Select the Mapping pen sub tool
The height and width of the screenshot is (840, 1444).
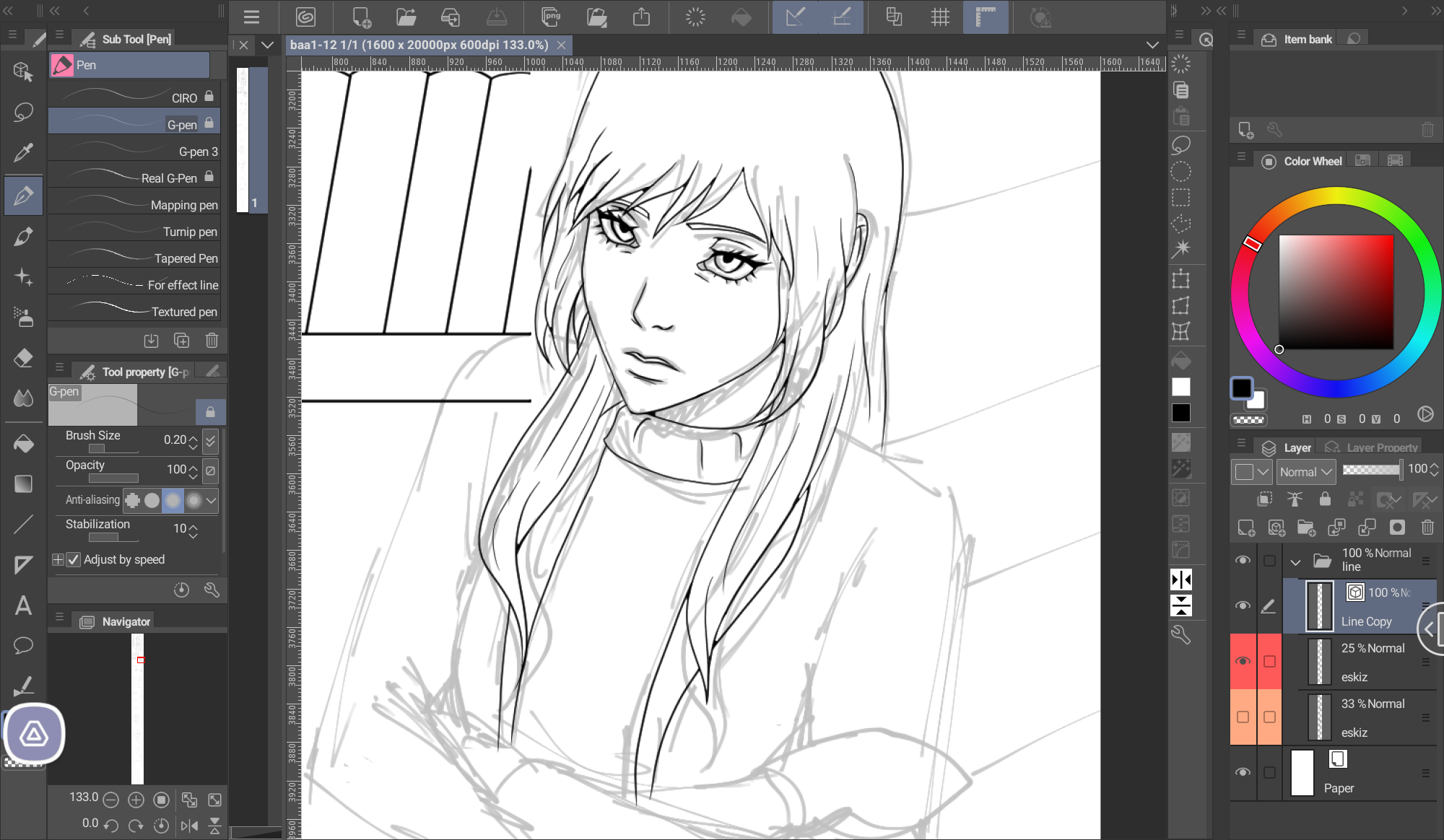pyautogui.click(x=134, y=204)
